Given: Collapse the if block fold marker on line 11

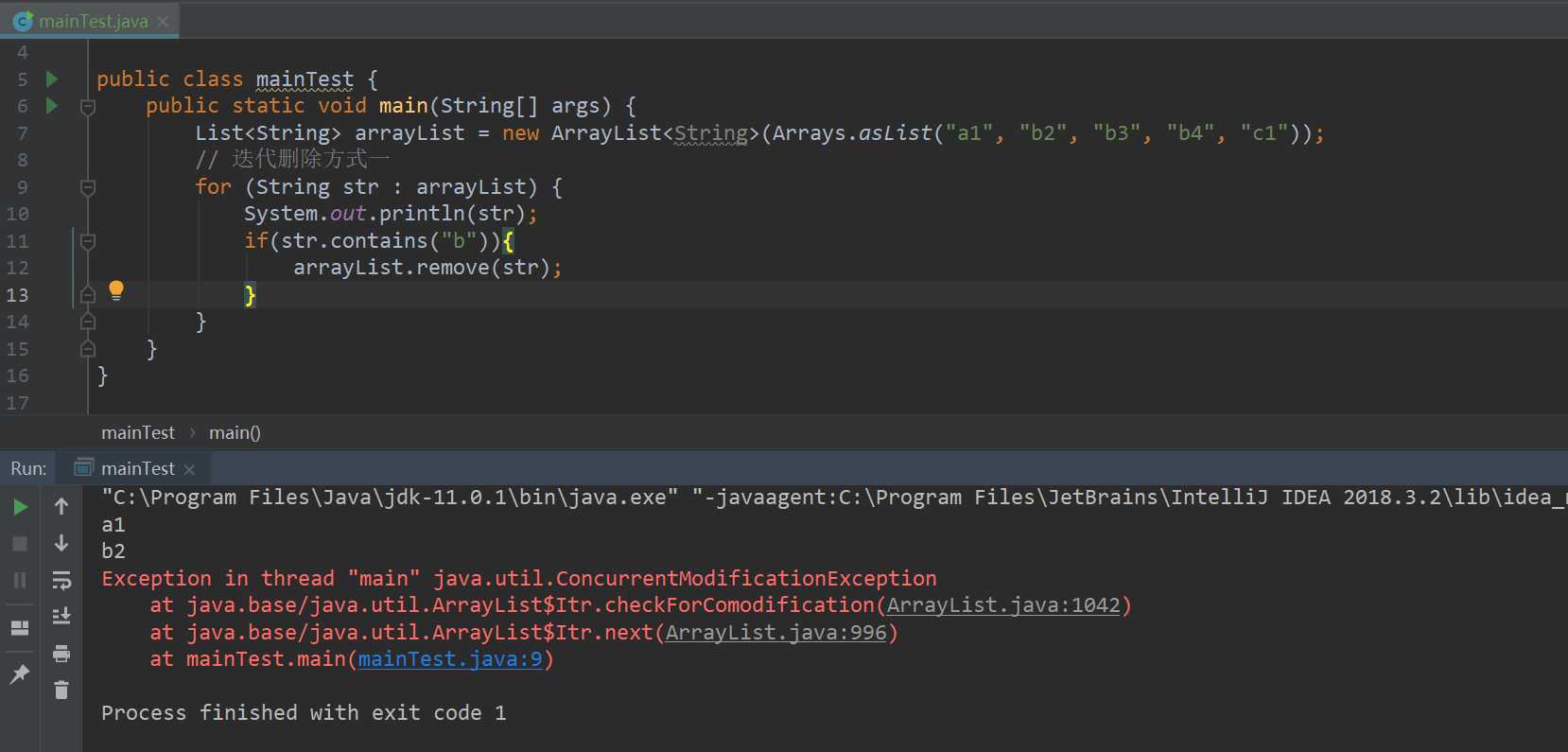Looking at the screenshot, I should click(x=88, y=241).
